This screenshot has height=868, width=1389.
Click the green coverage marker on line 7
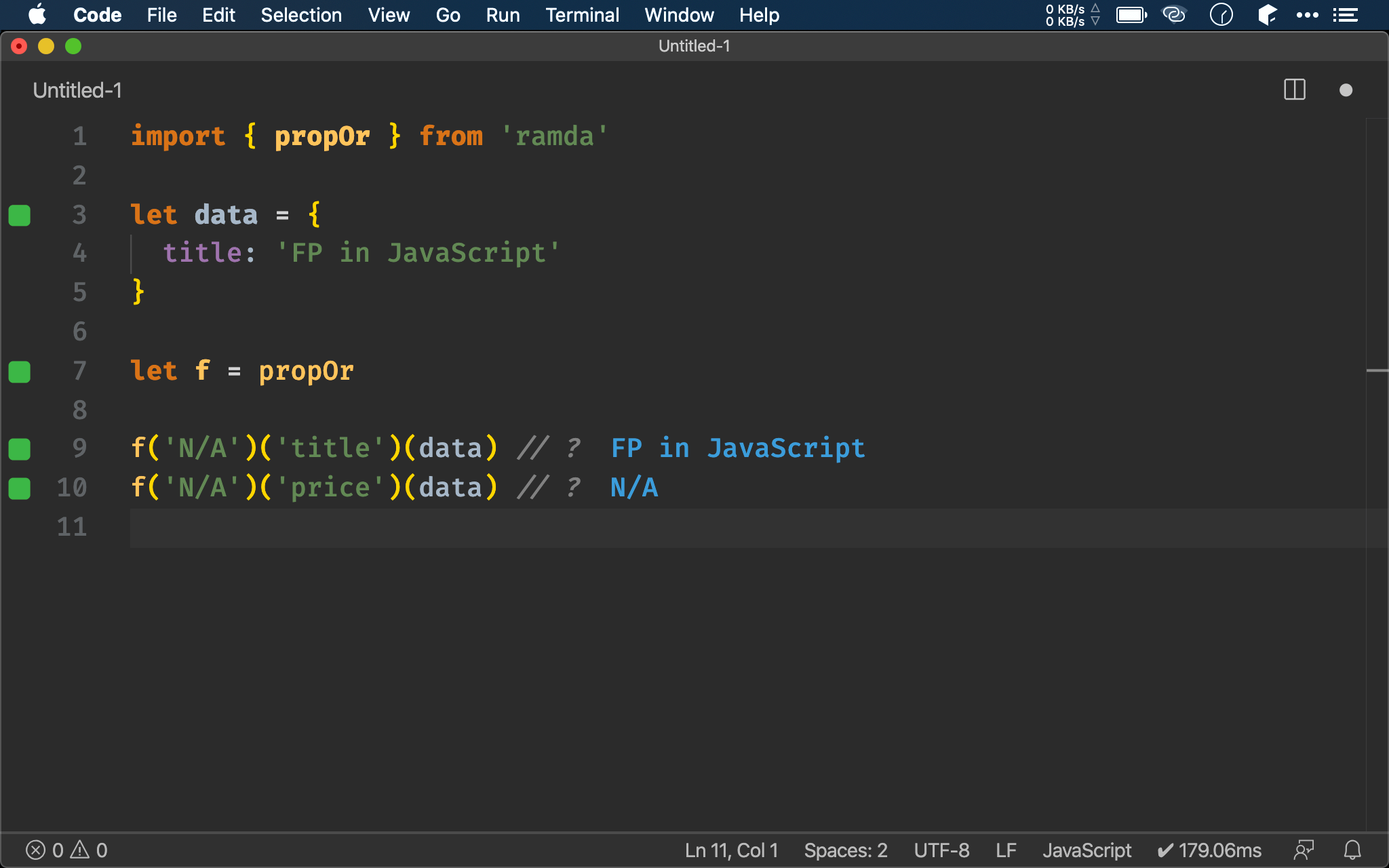pos(20,372)
